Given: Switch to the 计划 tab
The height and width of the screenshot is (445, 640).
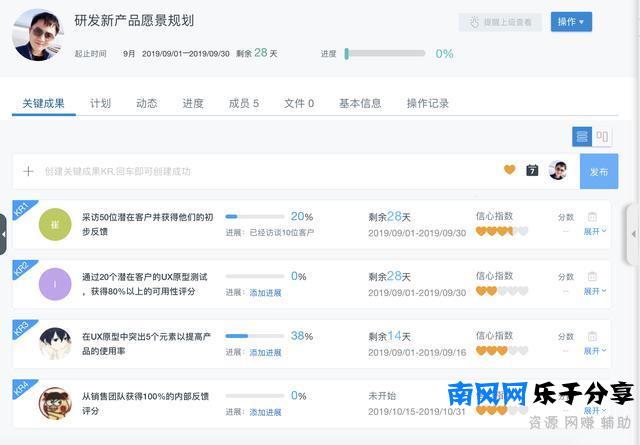Looking at the screenshot, I should 100,103.
